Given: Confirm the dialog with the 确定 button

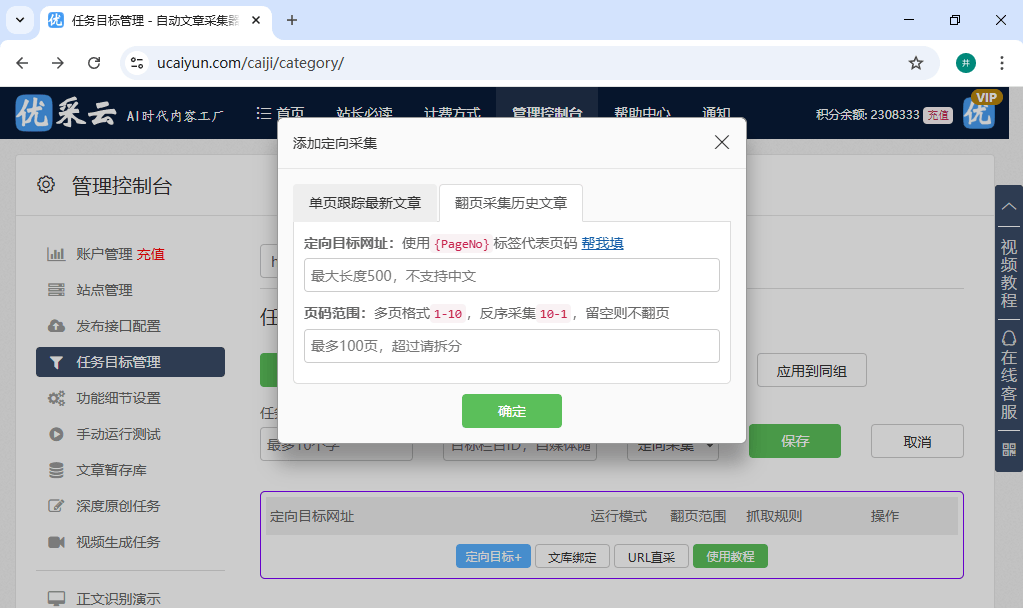Looking at the screenshot, I should [512, 410].
